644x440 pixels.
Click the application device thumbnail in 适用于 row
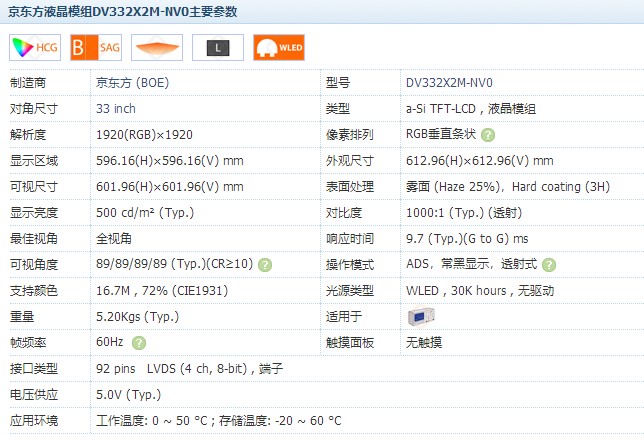(421, 316)
